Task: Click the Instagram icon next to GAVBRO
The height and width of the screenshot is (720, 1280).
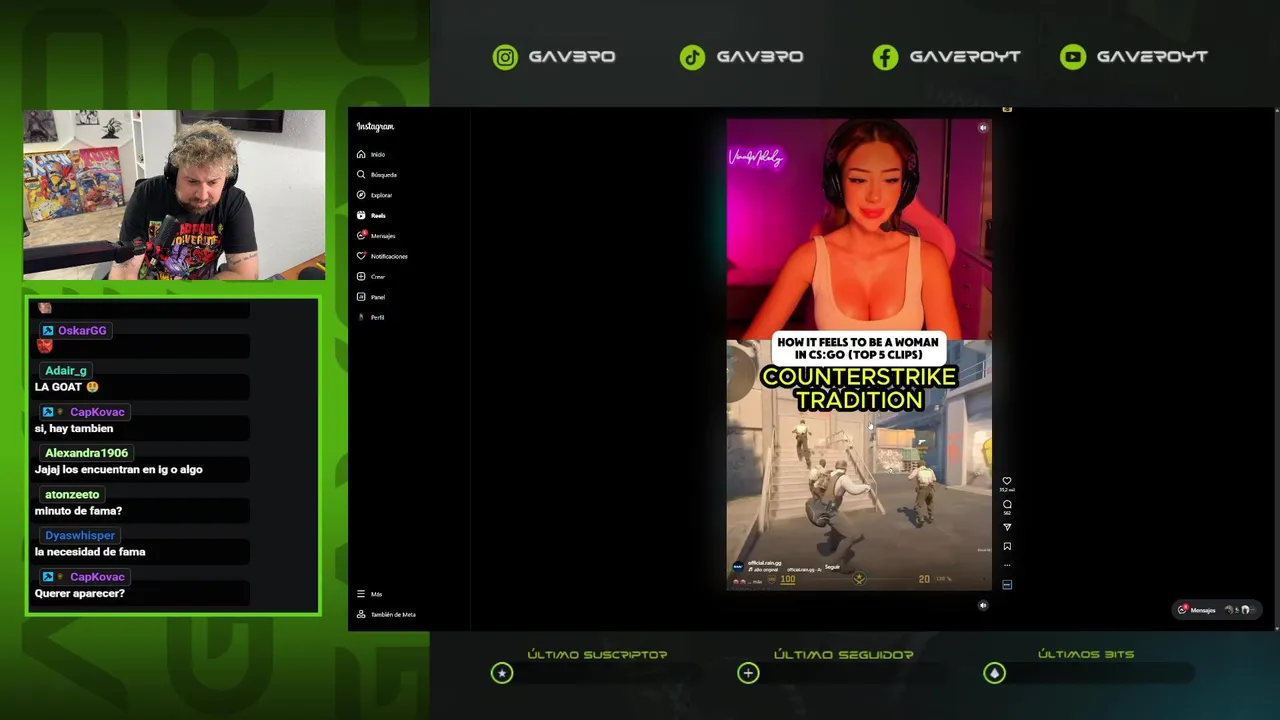Action: [x=506, y=57]
